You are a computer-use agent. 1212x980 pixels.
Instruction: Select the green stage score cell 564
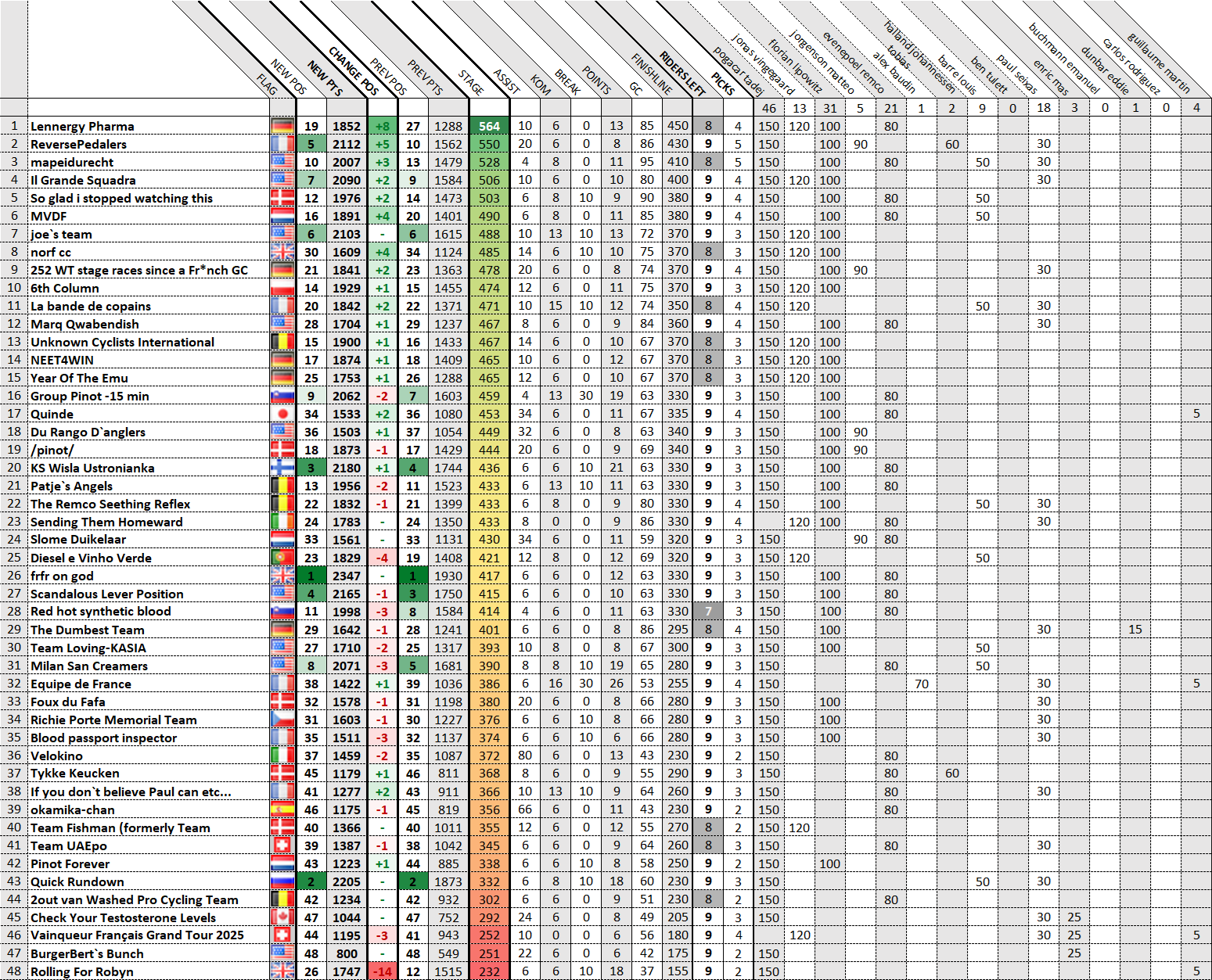coord(489,126)
